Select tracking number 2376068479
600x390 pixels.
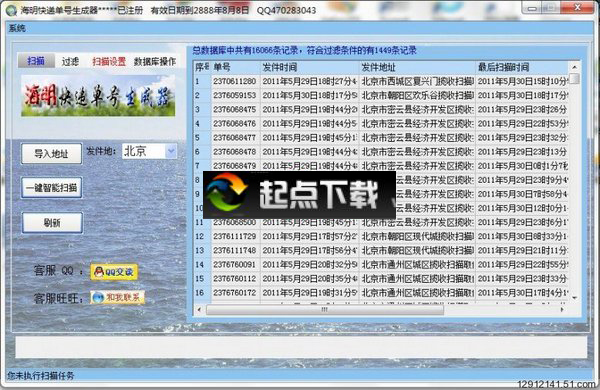[235, 166]
